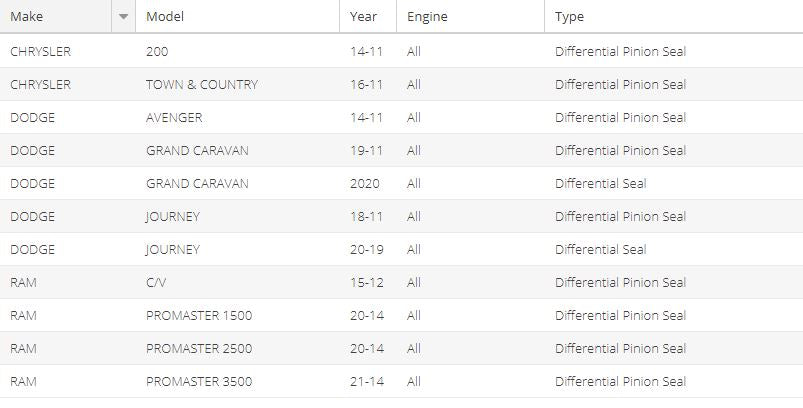Click the Engine column header

[470, 16]
